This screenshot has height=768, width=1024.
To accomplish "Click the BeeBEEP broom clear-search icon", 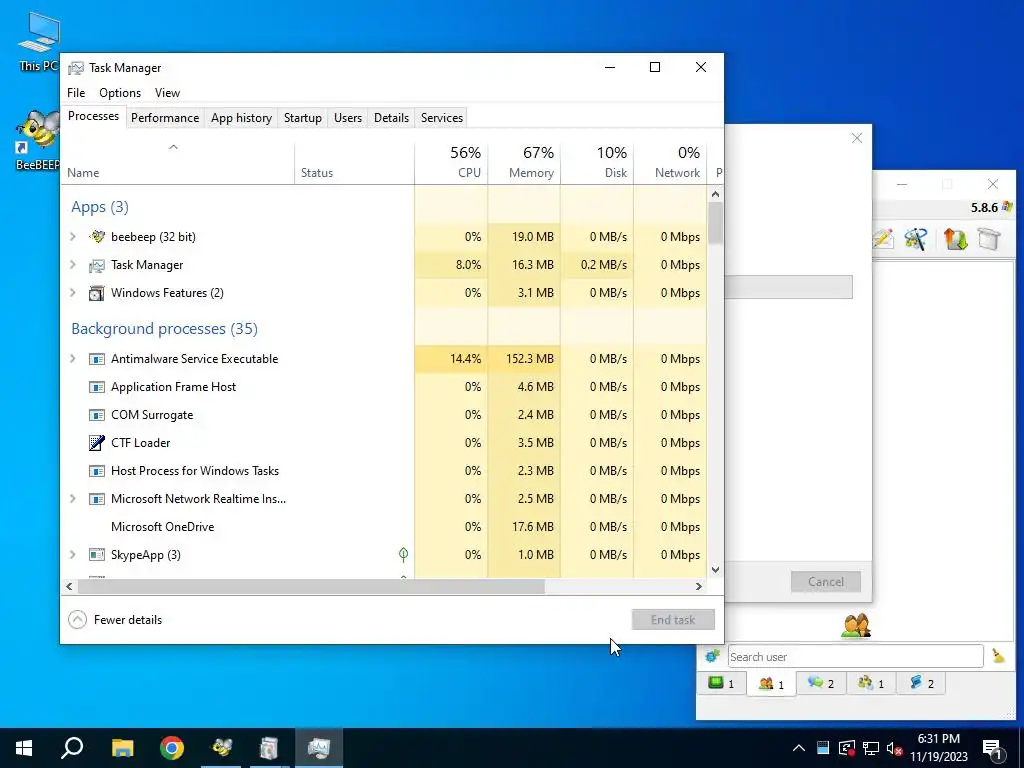I will (998, 656).
